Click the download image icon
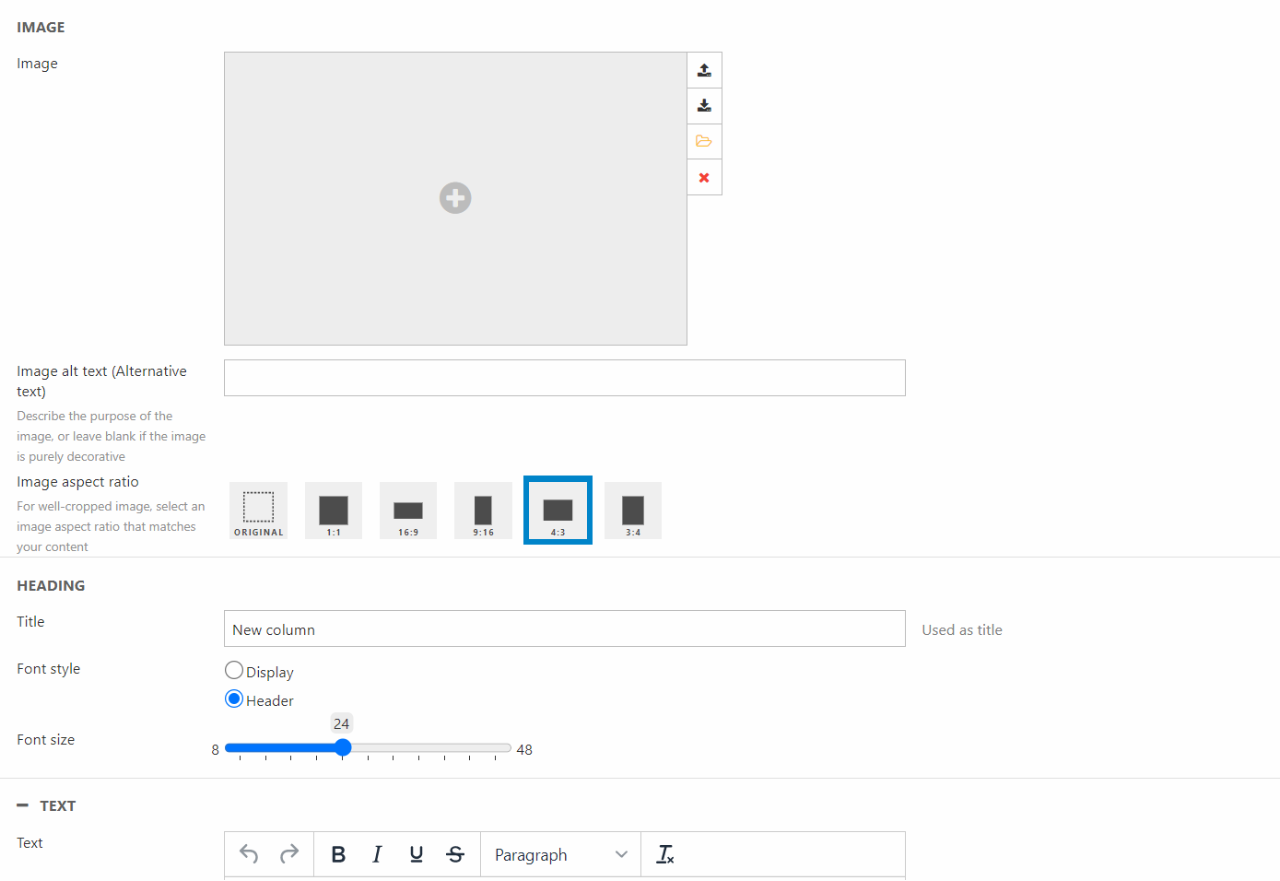 [704, 106]
